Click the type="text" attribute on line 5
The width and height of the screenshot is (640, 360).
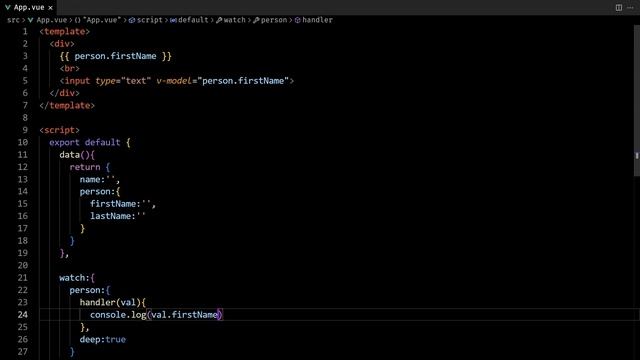[x=123, y=81]
